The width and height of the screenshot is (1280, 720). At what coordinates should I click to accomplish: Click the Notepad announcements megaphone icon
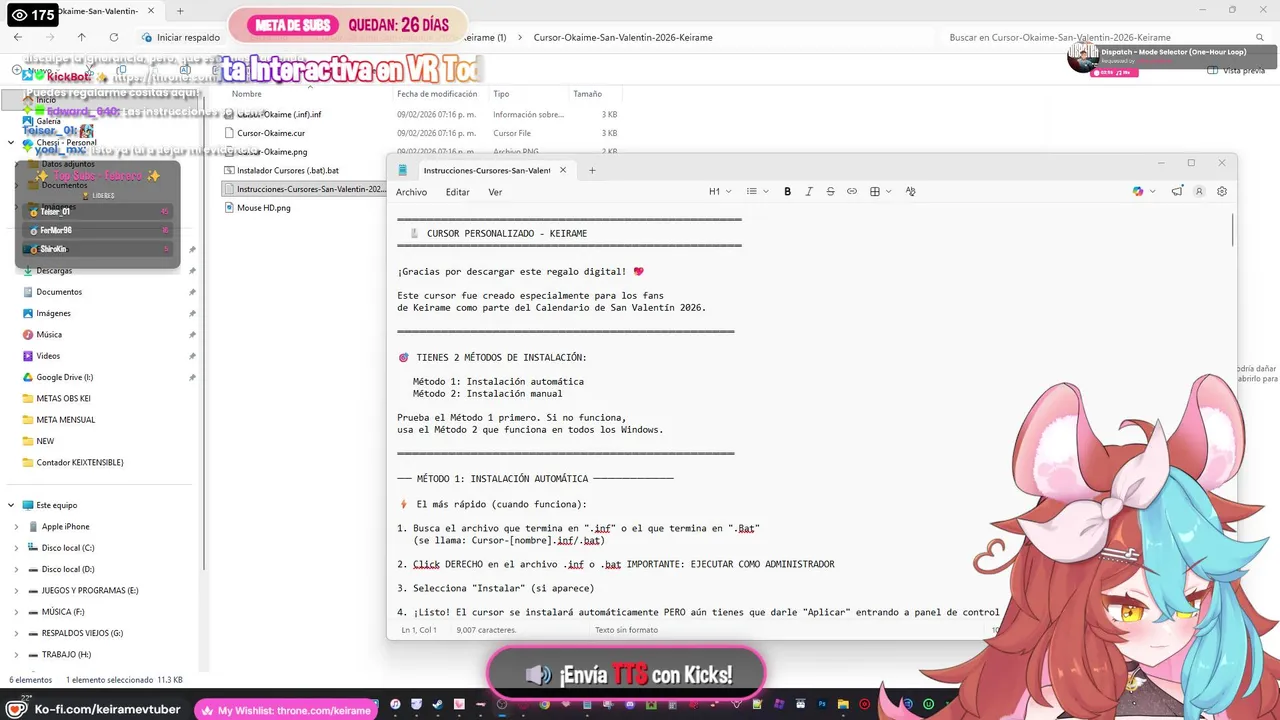pos(1177,191)
